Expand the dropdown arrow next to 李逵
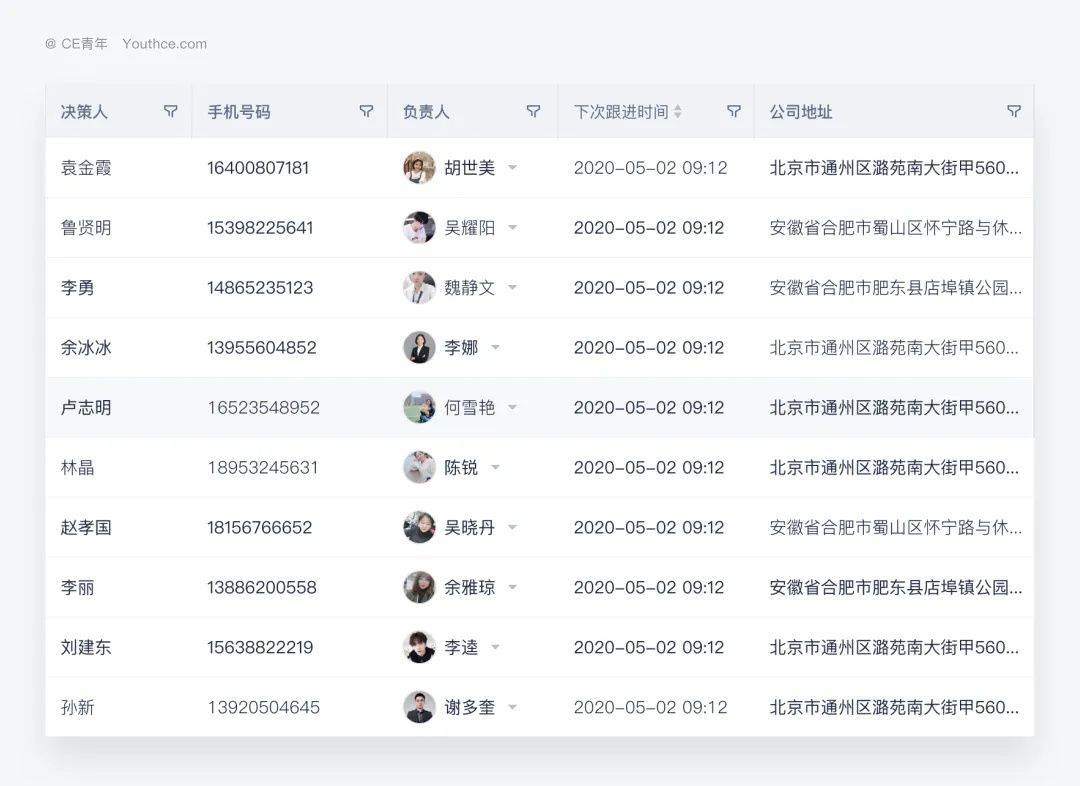 tap(495, 647)
